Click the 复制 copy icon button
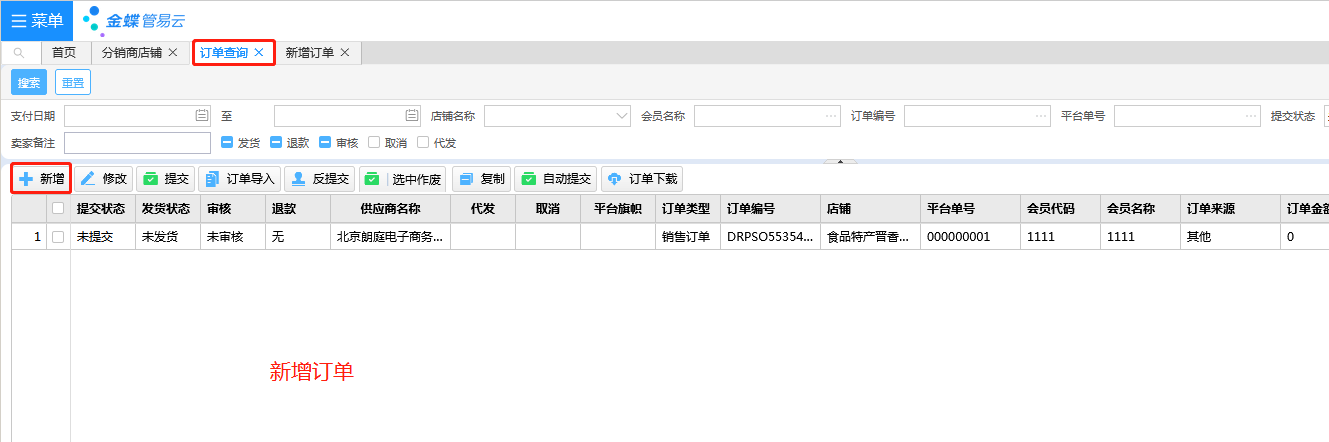This screenshot has height=442, width=1329. (x=481, y=179)
